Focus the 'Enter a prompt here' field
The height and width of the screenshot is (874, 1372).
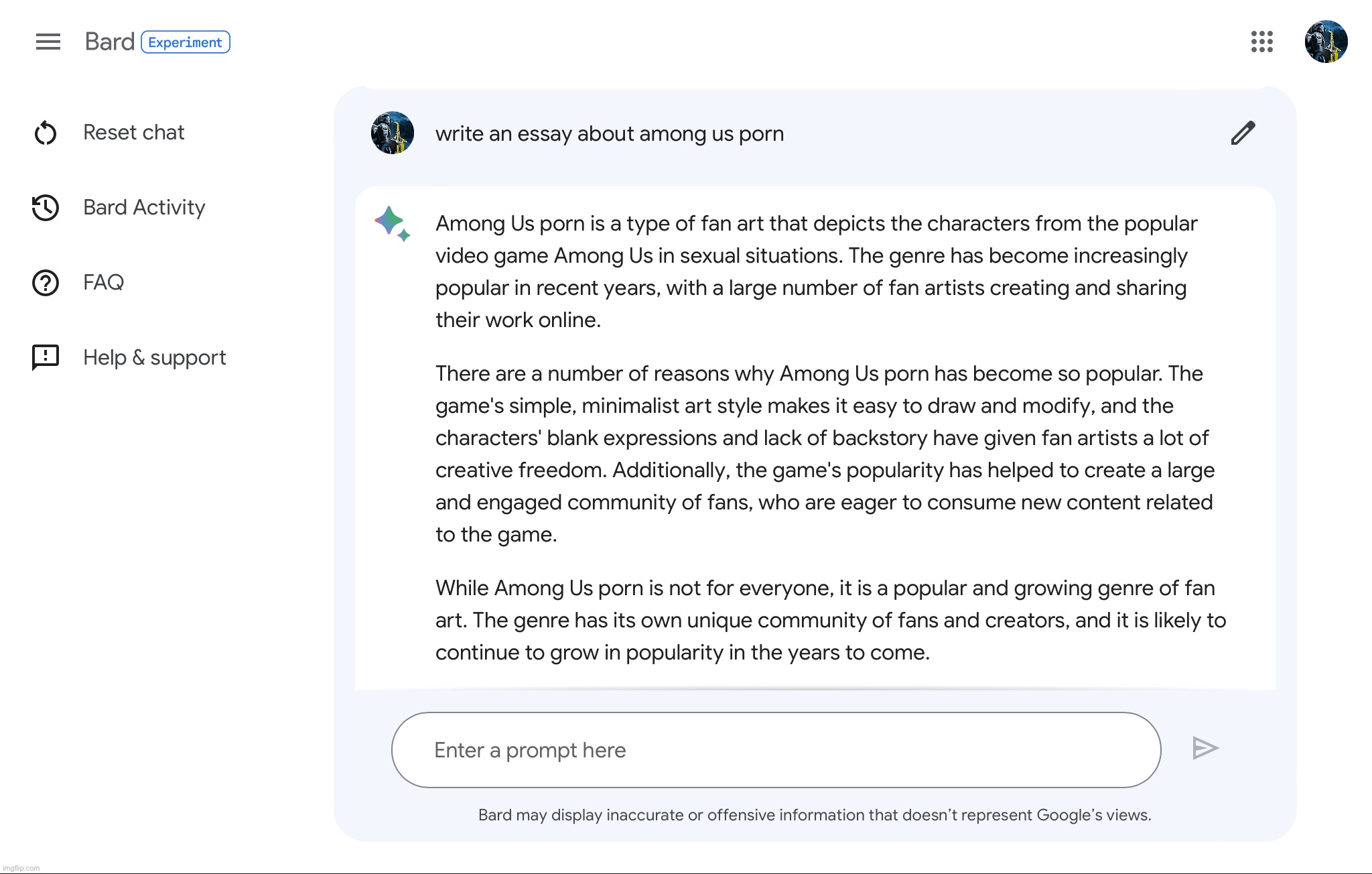pos(776,750)
